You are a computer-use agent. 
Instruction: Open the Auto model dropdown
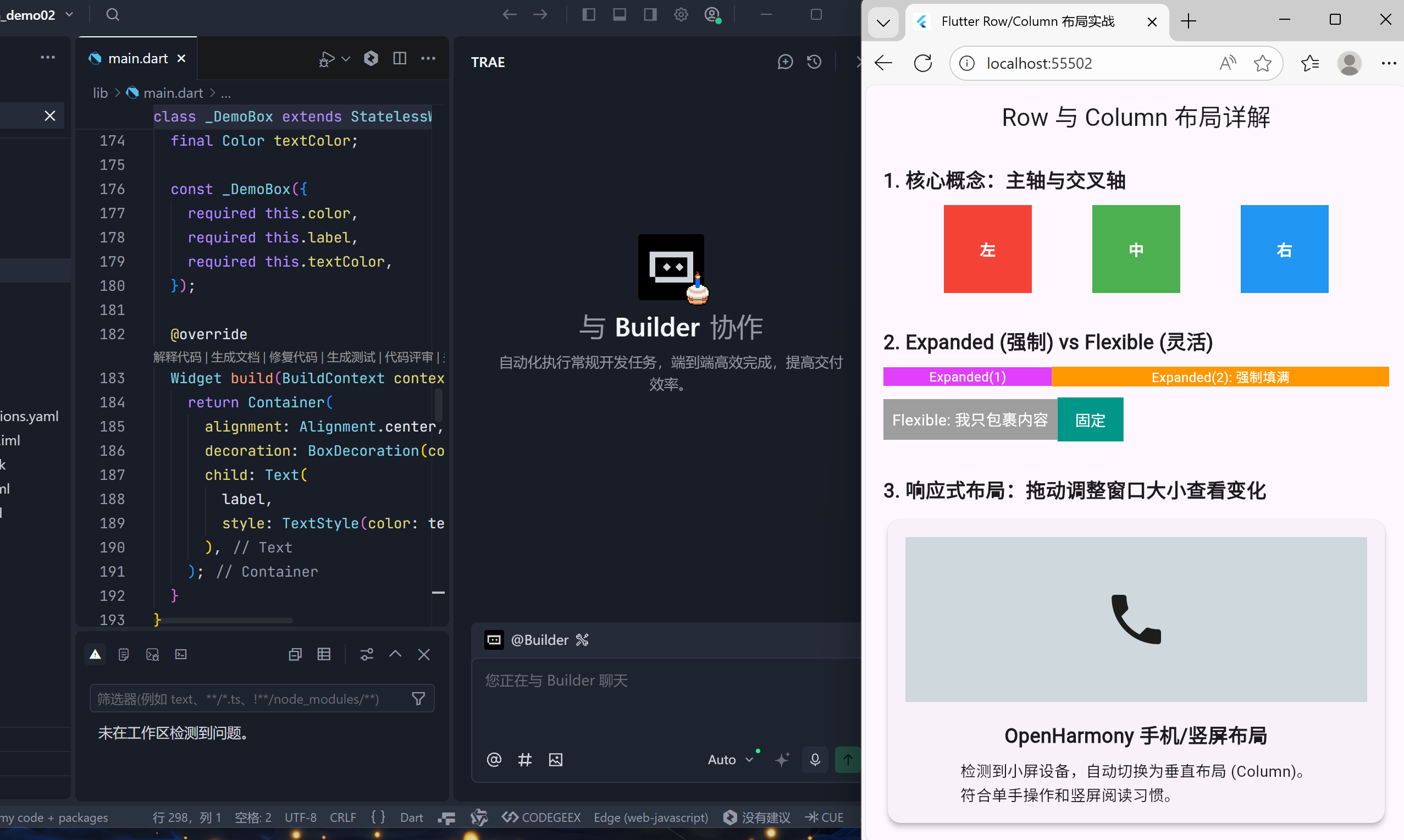(x=731, y=760)
